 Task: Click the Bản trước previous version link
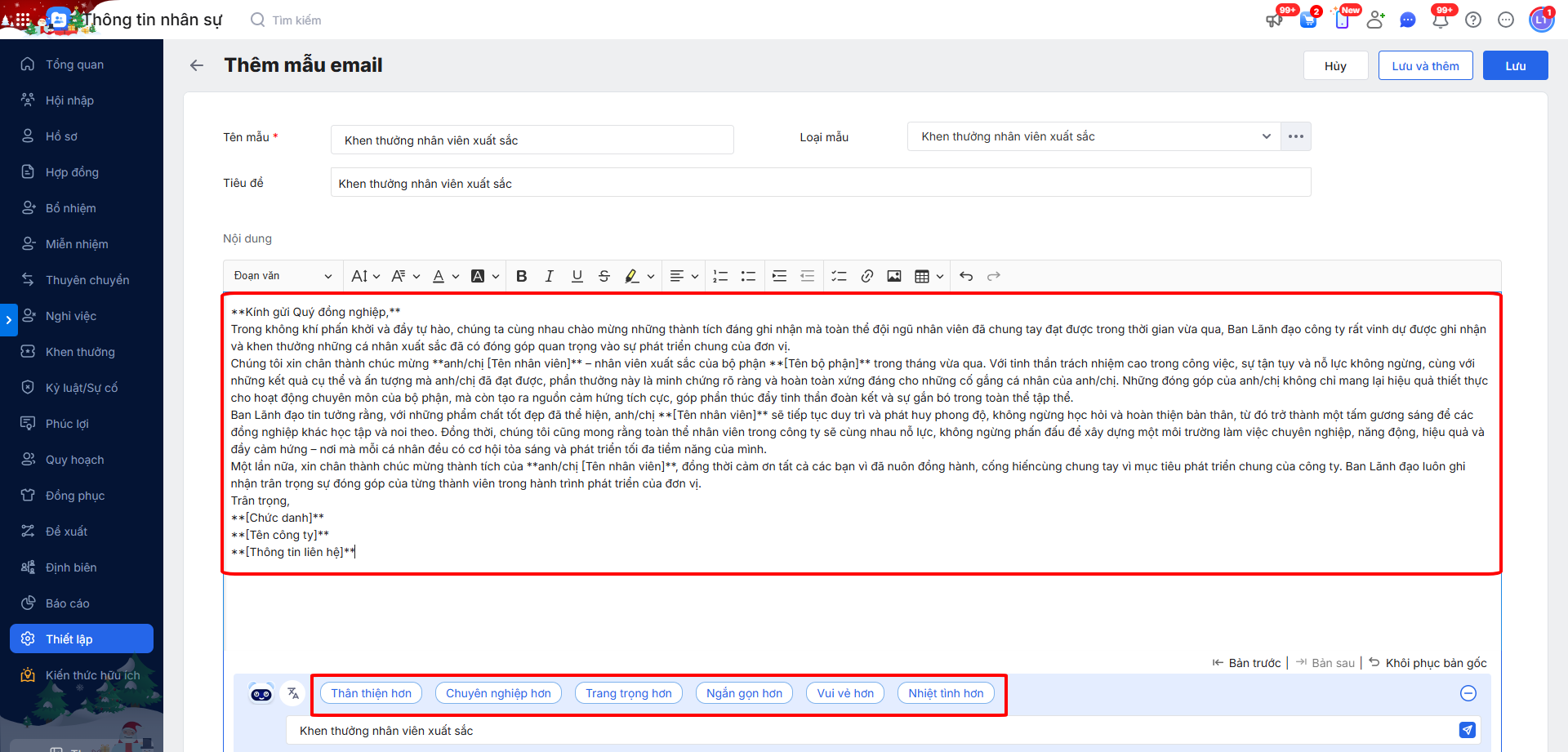pos(1247,663)
